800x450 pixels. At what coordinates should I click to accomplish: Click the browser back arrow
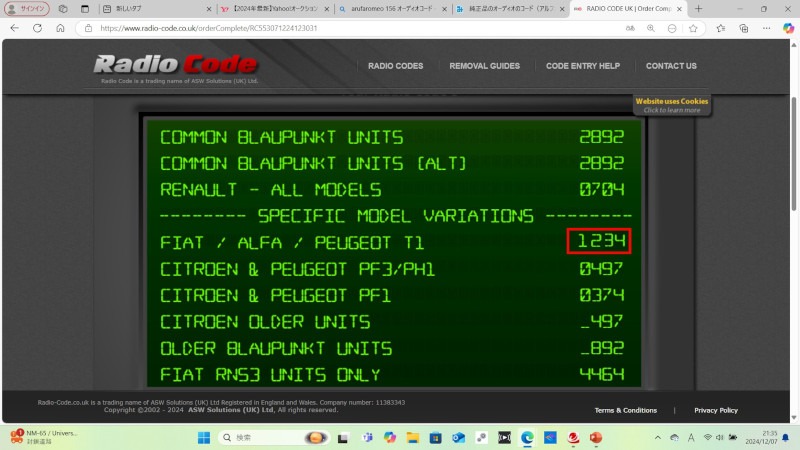click(x=14, y=28)
